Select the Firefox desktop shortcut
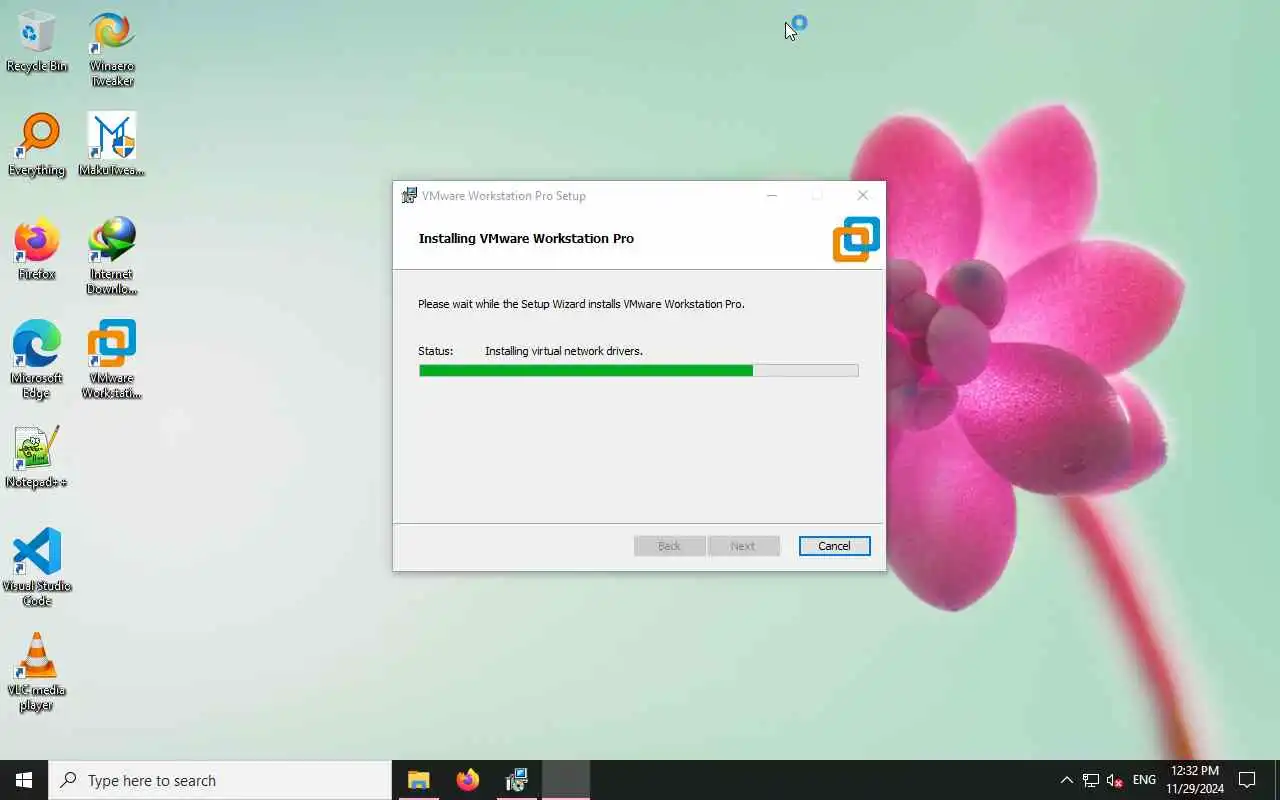The height and width of the screenshot is (800, 1280). (37, 249)
